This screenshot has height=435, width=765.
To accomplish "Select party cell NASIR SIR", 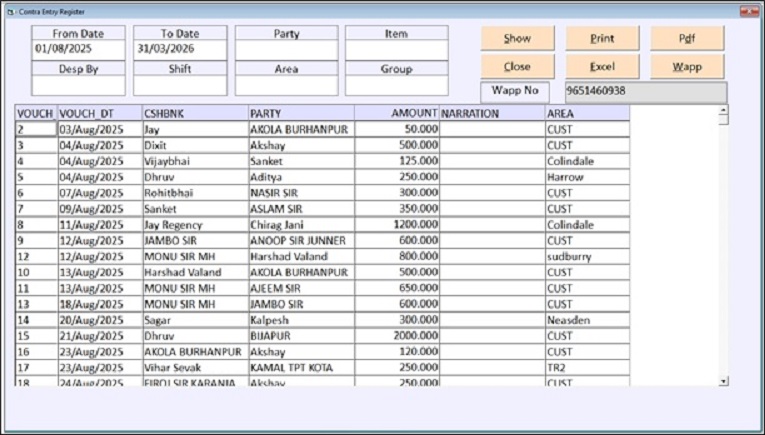I will click(302, 193).
